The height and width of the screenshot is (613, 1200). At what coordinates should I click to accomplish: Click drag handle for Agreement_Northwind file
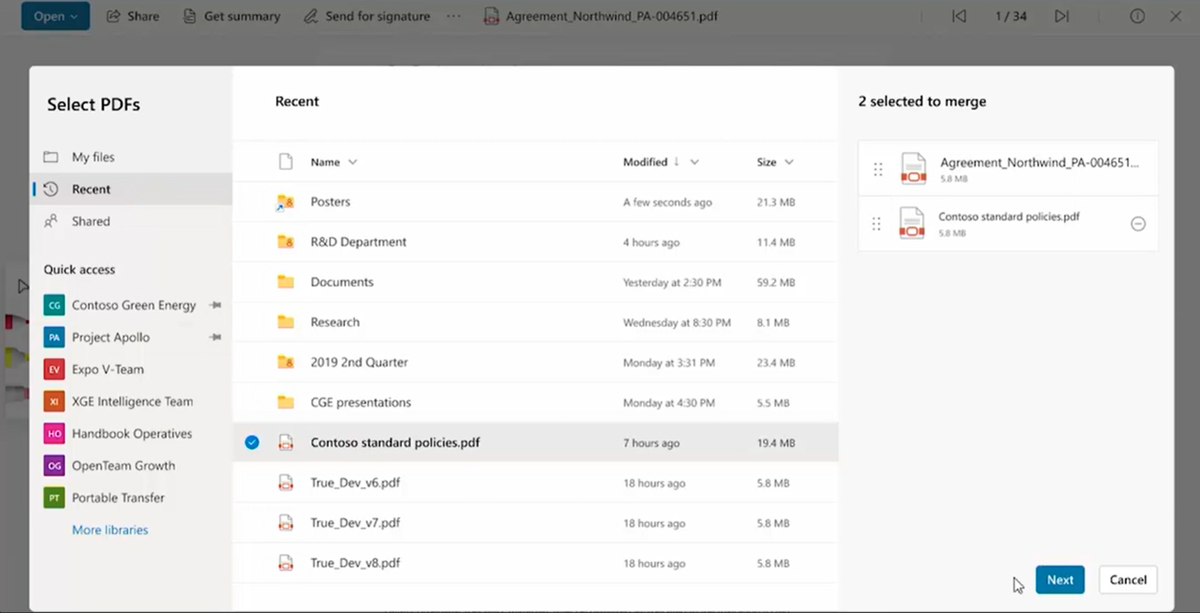pos(878,170)
